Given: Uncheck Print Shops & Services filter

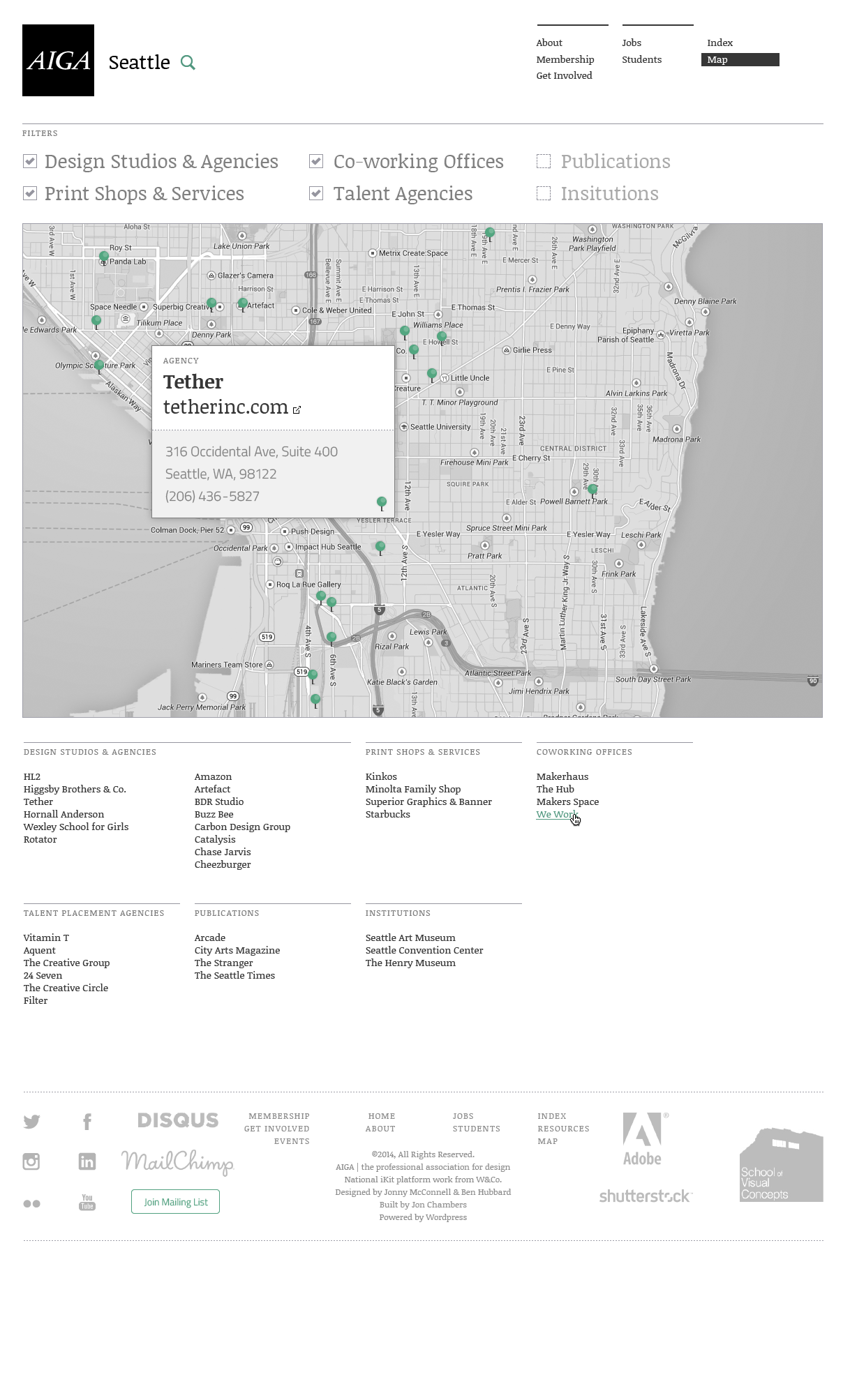Looking at the screenshot, I should point(30,193).
